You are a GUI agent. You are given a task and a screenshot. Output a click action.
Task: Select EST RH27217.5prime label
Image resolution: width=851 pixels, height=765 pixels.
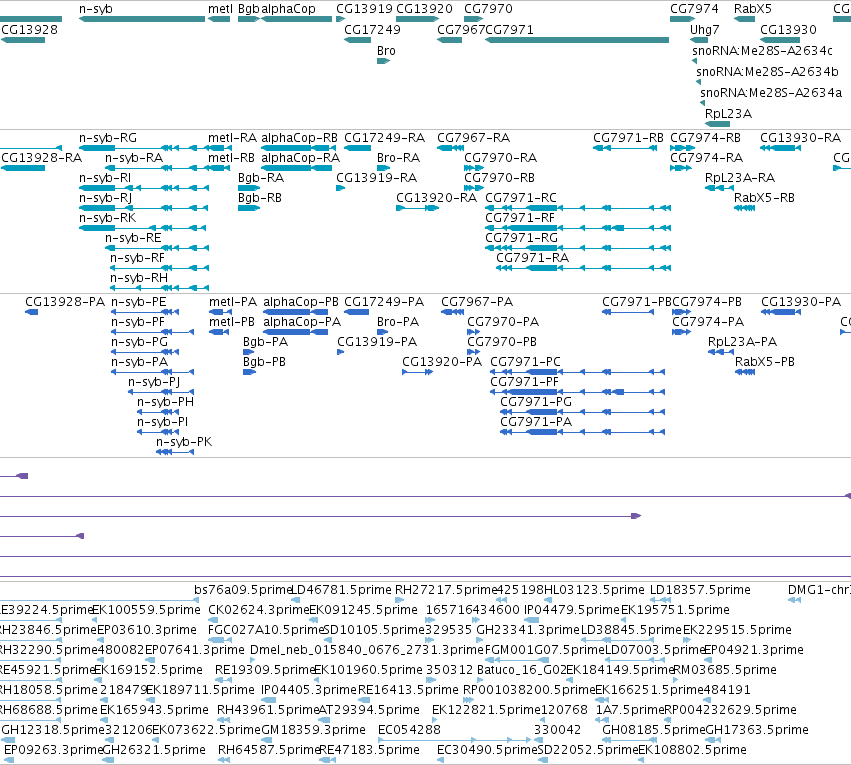tap(446, 590)
